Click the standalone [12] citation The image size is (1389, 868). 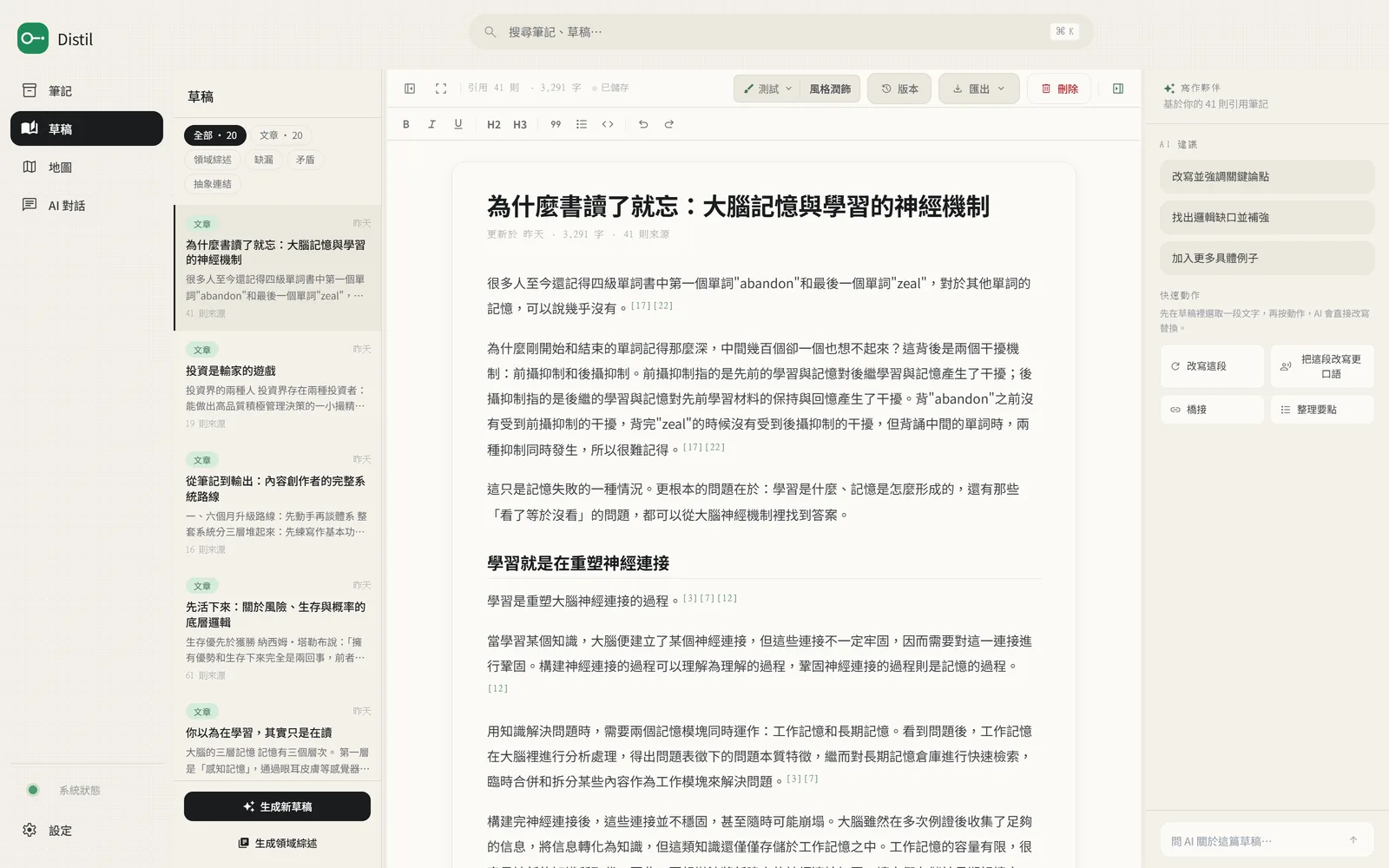coord(497,688)
